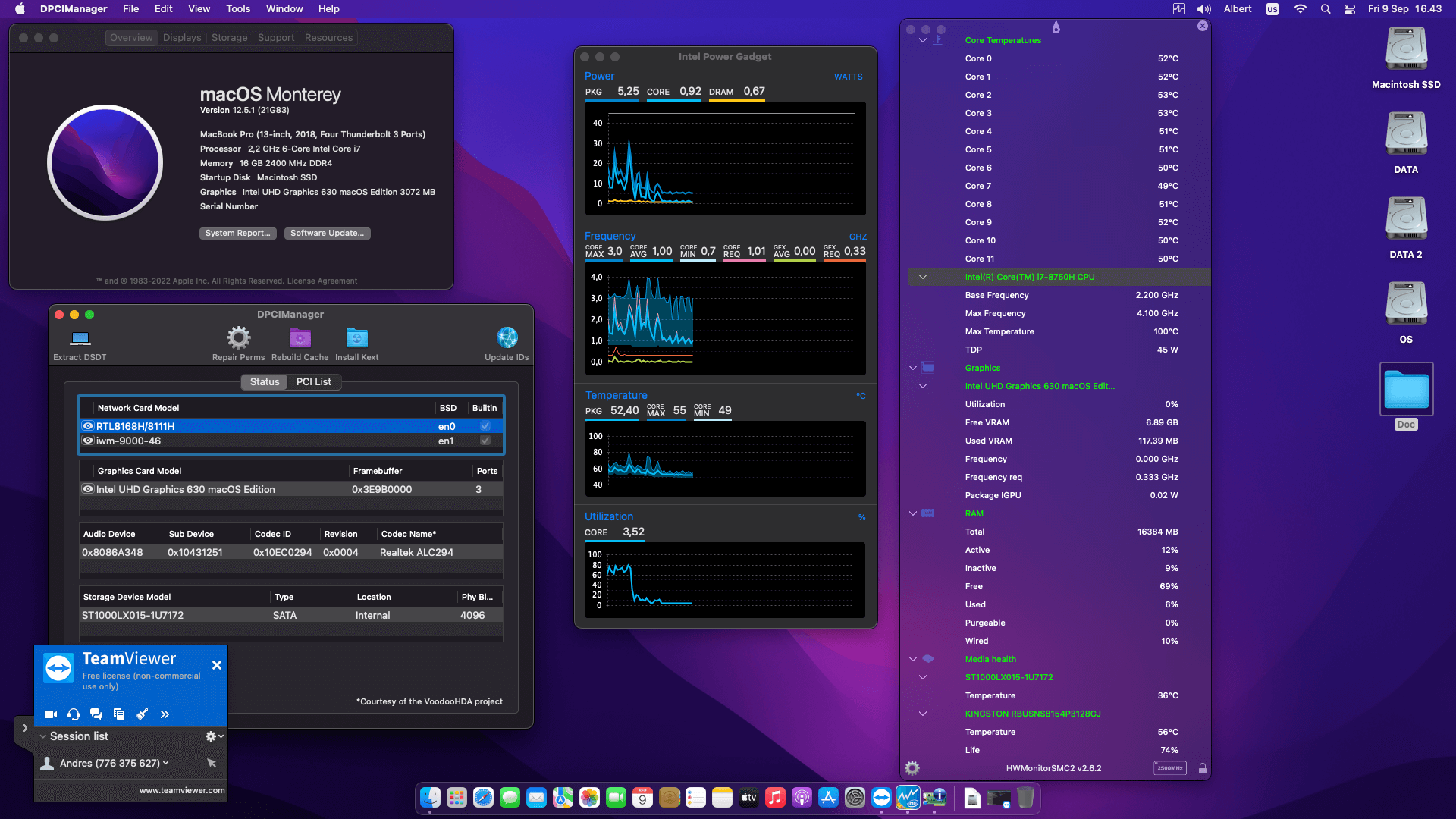Adjust the 2500MHz frequency control in HWMonitorSMC2

(1169, 768)
